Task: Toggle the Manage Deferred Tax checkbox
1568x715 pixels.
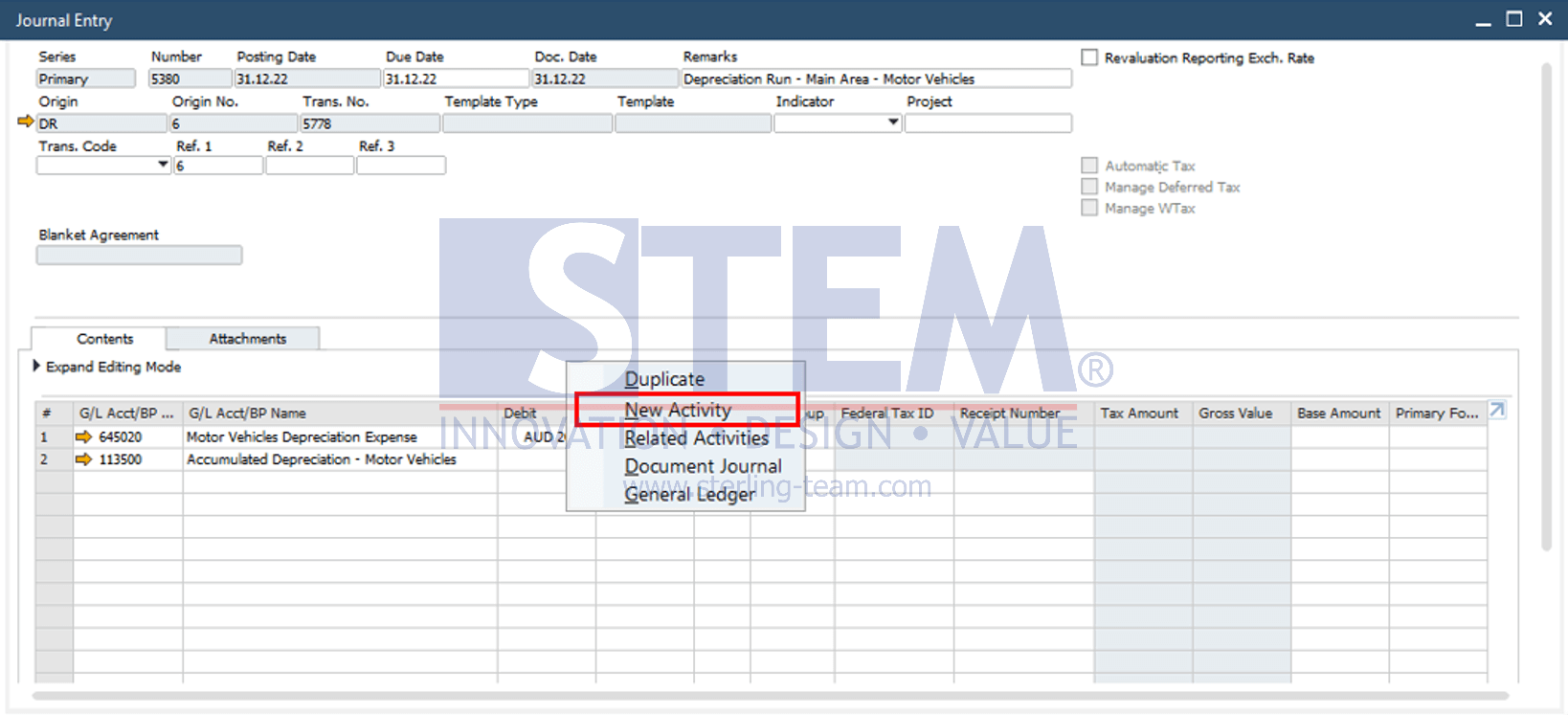Action: pyautogui.click(x=1089, y=187)
